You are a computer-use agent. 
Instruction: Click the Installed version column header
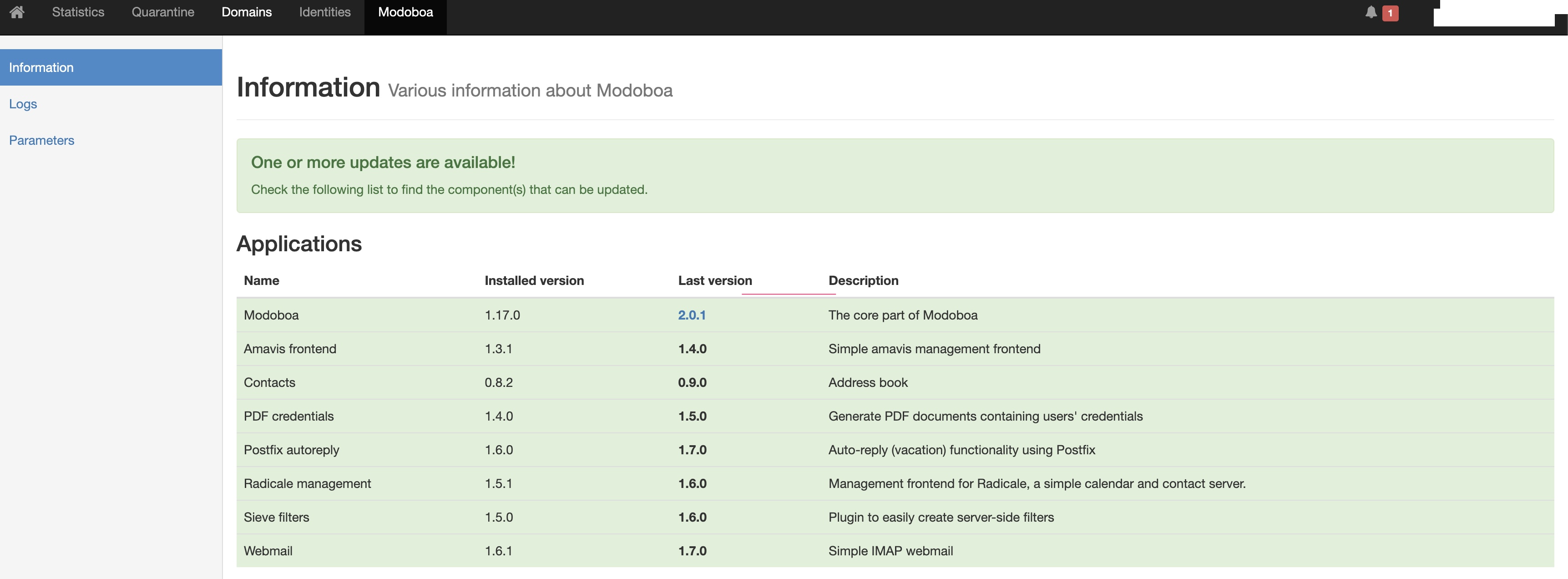534,281
